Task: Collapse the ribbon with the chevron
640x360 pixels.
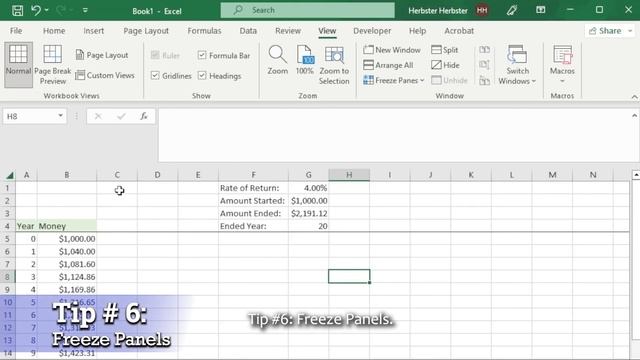Action: [x=634, y=97]
